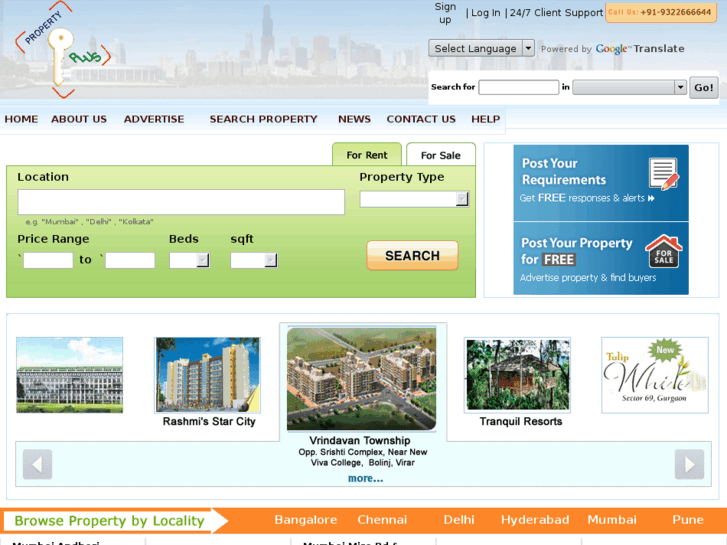Open the SEARCH PROPERTY menu item
Viewport: 727px width, 545px height.
click(263, 119)
